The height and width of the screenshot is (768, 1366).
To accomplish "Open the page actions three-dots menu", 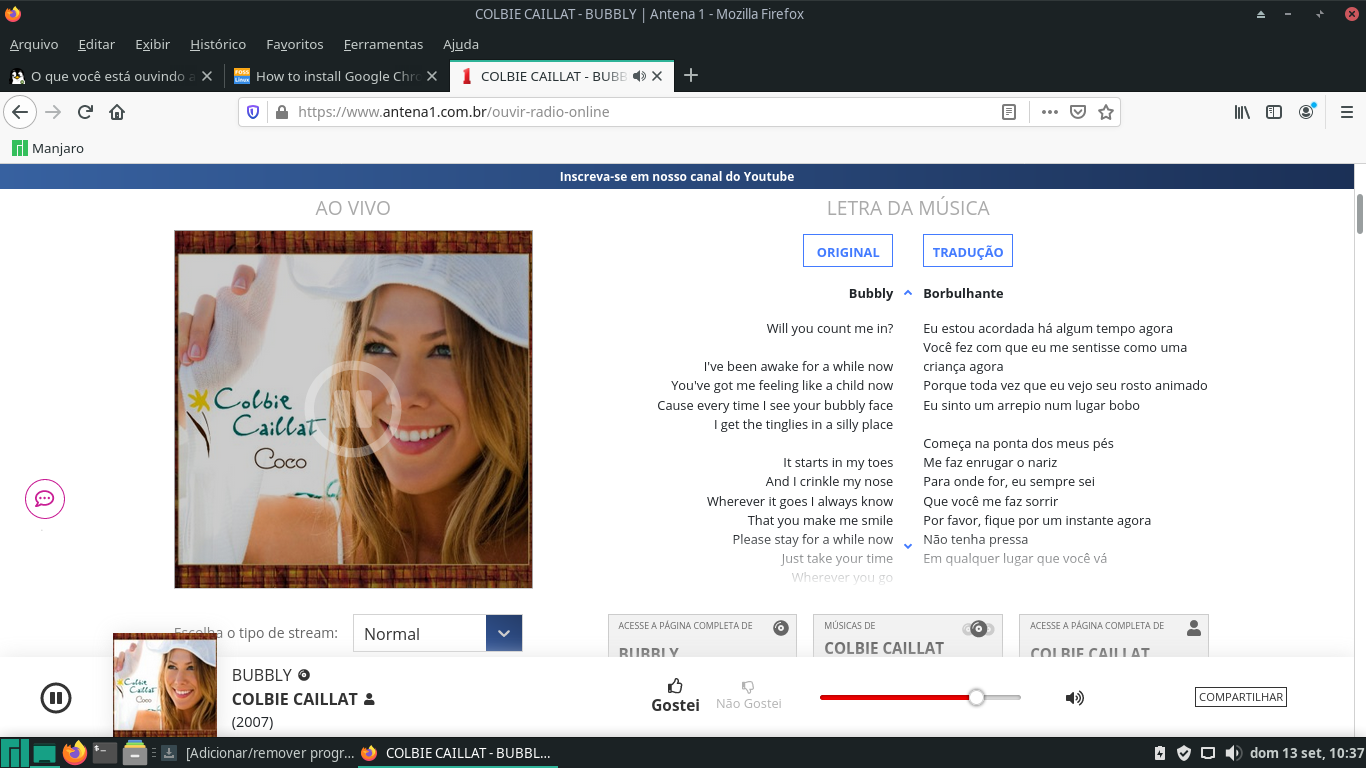I will (x=1049, y=112).
